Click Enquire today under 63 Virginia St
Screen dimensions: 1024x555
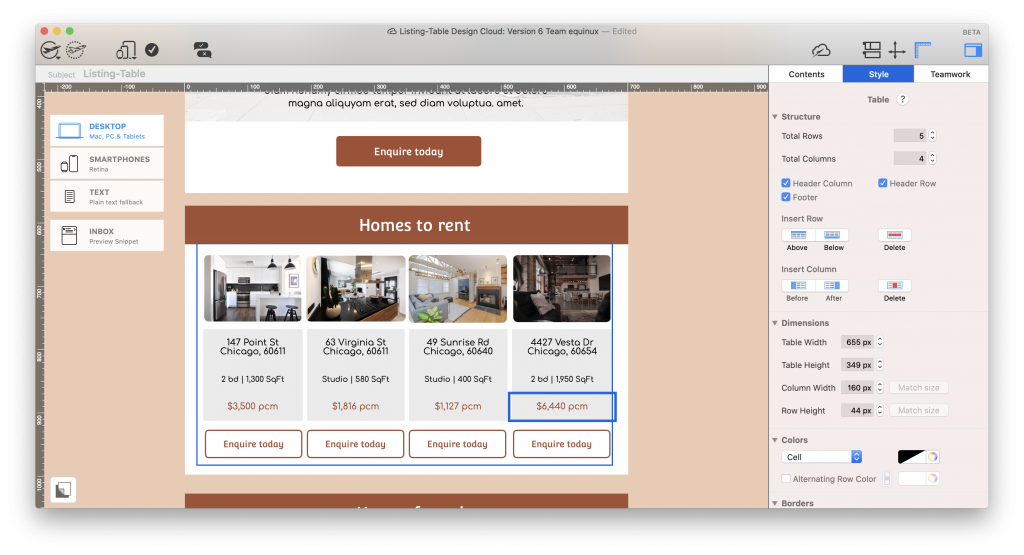point(355,444)
